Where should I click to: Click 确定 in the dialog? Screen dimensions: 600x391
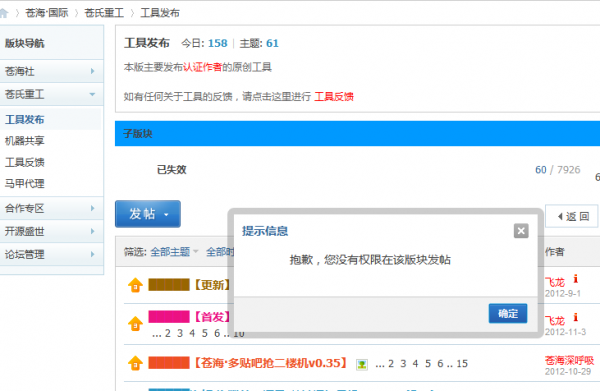pyautogui.click(x=508, y=313)
